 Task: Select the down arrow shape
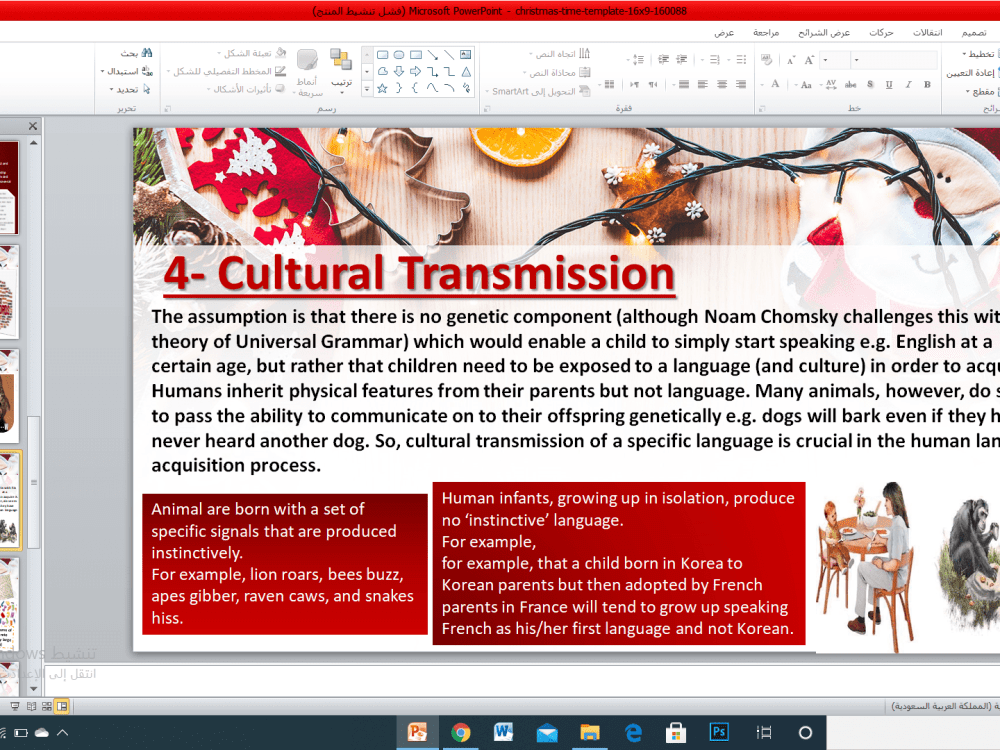tap(399, 71)
